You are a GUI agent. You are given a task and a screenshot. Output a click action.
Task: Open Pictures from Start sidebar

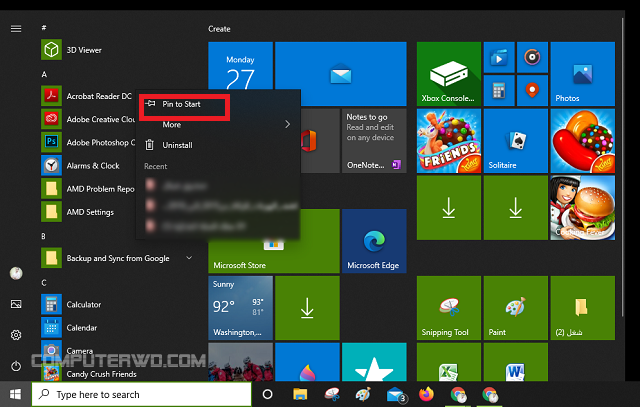click(x=16, y=304)
